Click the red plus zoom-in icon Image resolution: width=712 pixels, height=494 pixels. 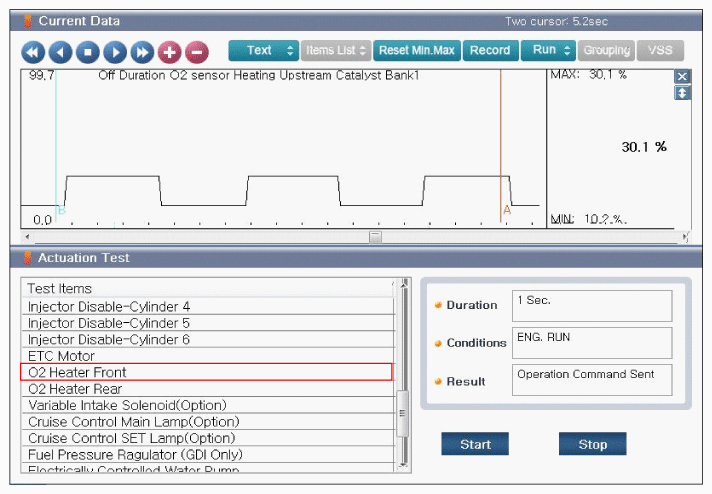point(168,51)
